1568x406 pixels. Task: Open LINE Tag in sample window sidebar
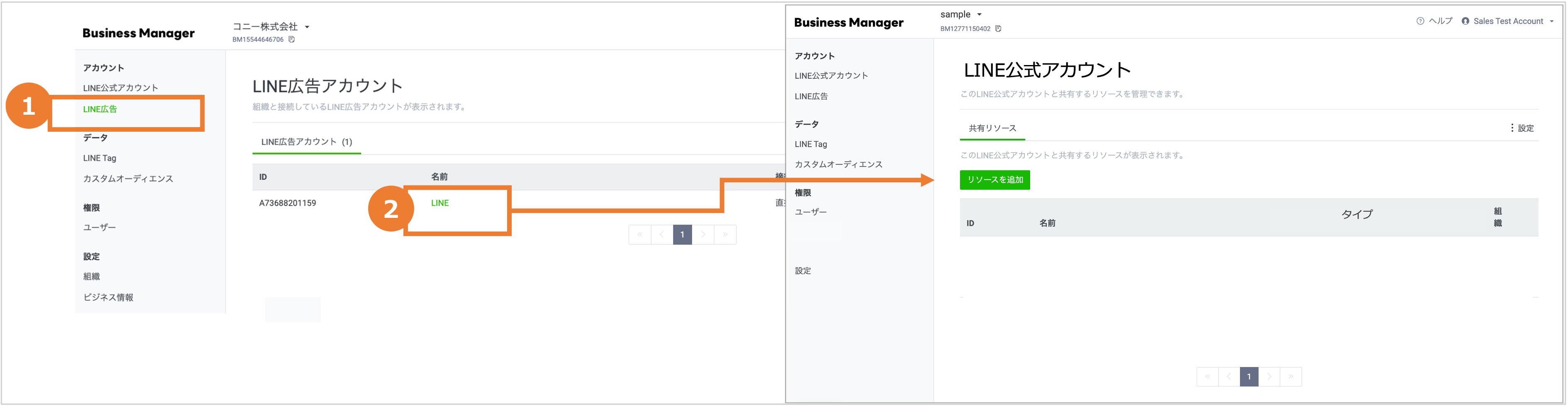tap(811, 144)
